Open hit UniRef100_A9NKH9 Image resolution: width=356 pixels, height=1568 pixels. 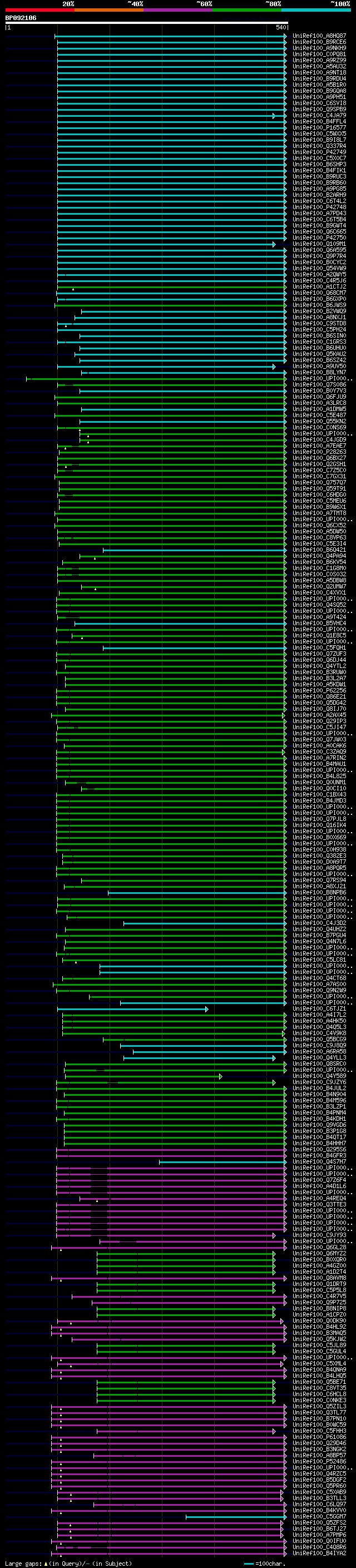click(x=319, y=48)
